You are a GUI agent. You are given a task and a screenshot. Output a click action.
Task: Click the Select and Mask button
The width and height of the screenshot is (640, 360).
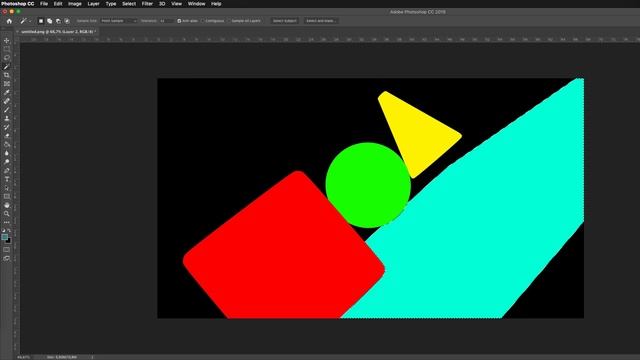[x=320, y=21]
